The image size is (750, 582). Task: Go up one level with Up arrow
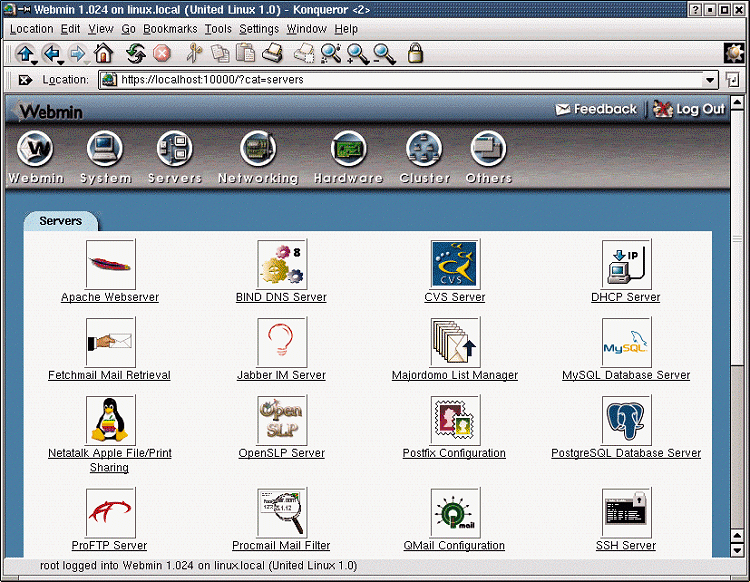coord(24,53)
